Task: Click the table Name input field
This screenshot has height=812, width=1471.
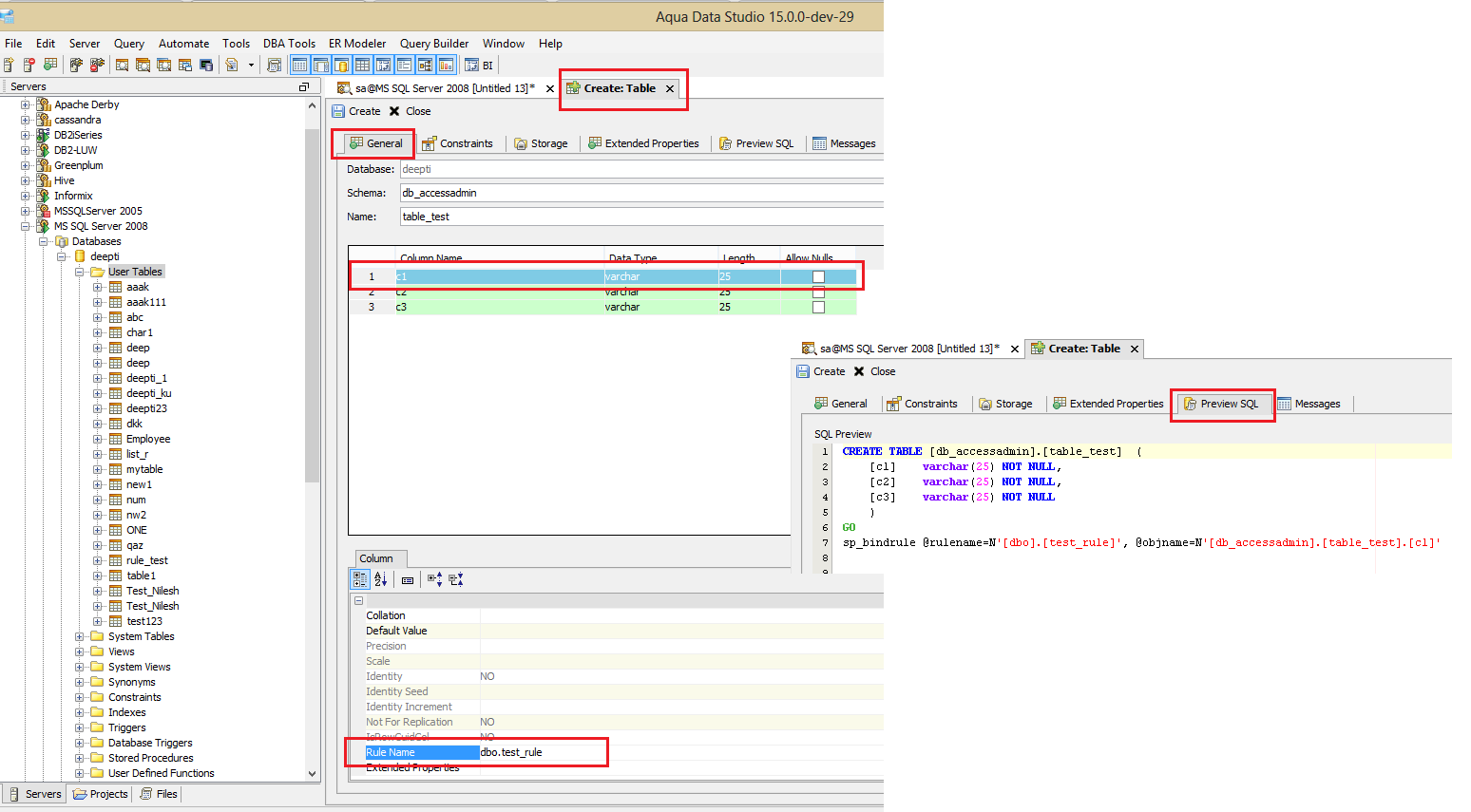Action: pos(641,217)
